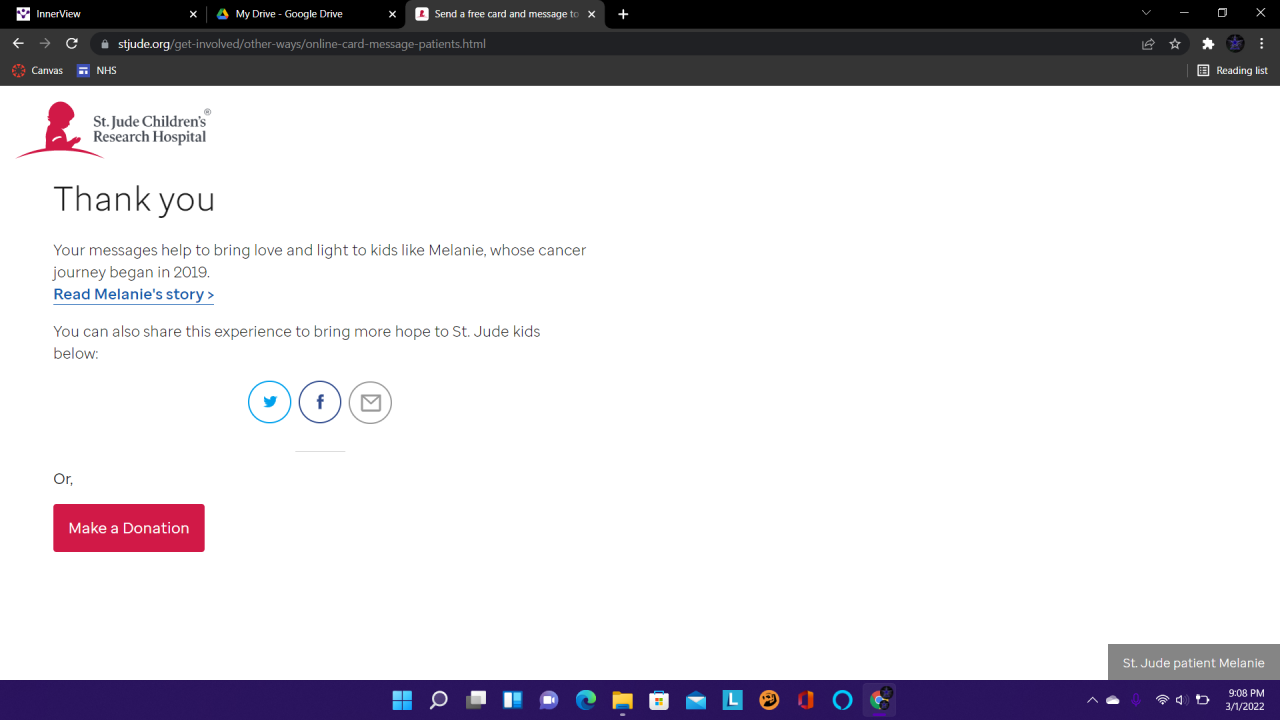
Task: Open the Windows Start menu
Action: point(402,700)
